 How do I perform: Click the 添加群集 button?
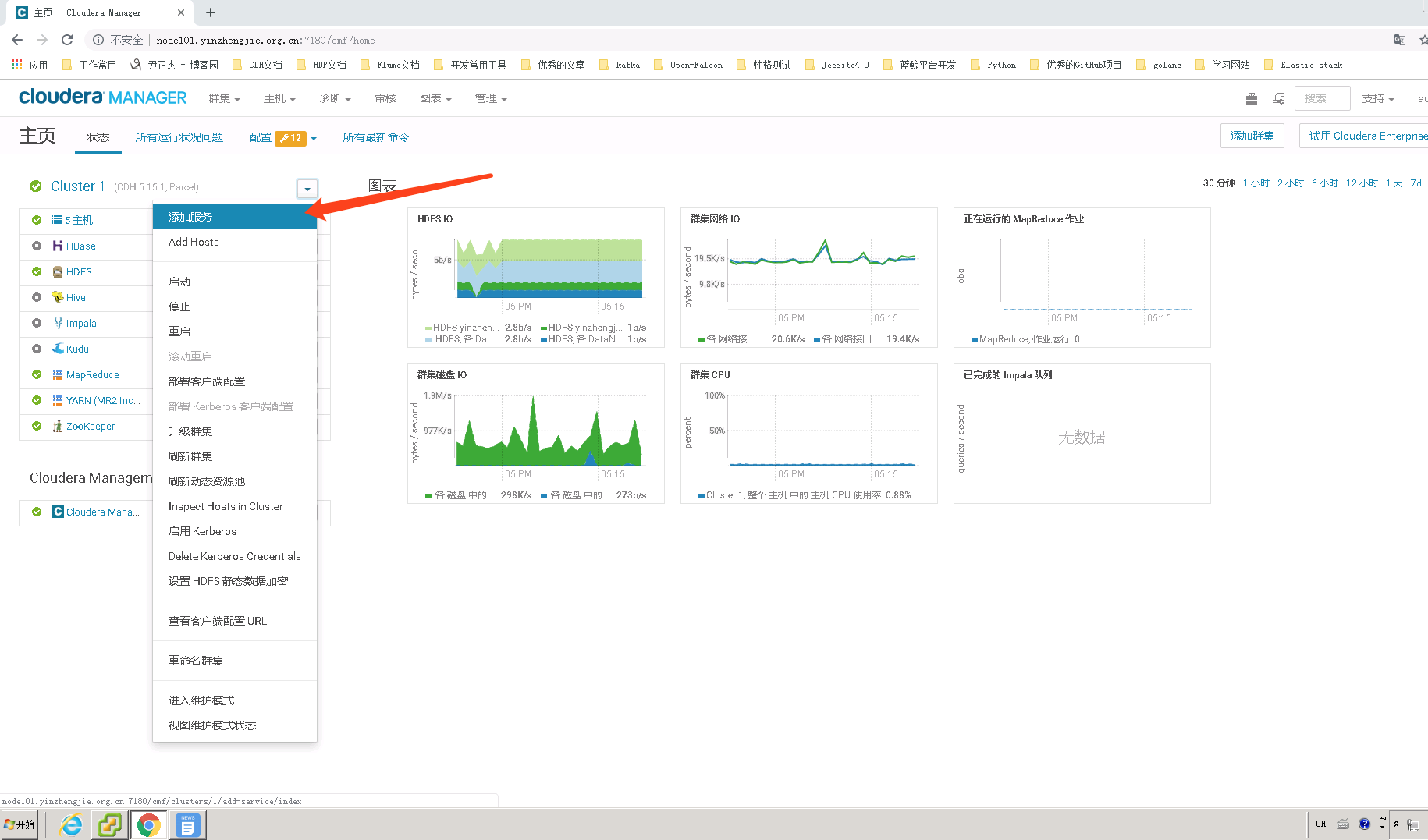tap(1252, 135)
